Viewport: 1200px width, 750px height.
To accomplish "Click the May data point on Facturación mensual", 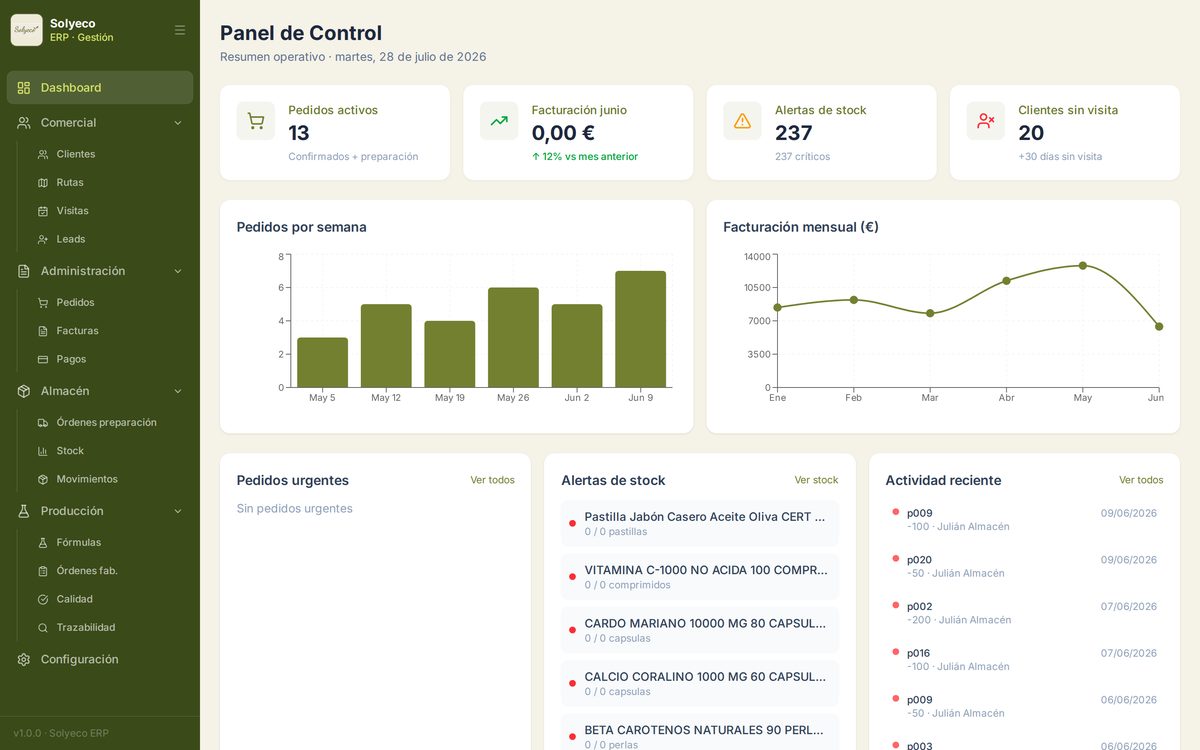I will point(1083,266).
